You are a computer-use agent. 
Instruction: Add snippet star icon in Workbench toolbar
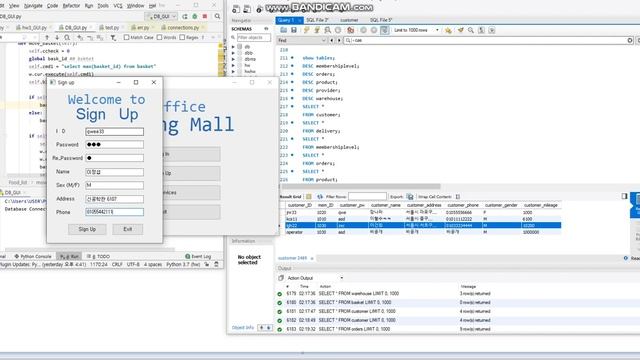[448, 30]
